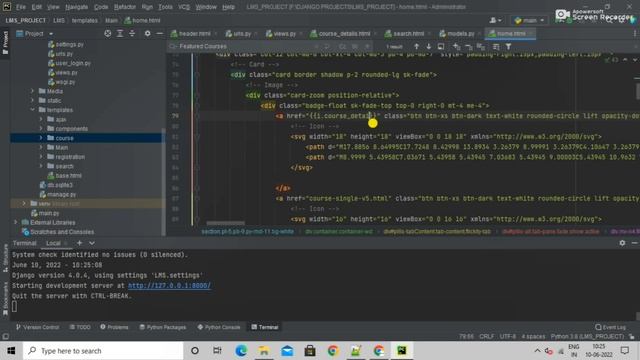Open search results in Find window
Viewport: 640px width, 360px height.
click(x=441, y=47)
